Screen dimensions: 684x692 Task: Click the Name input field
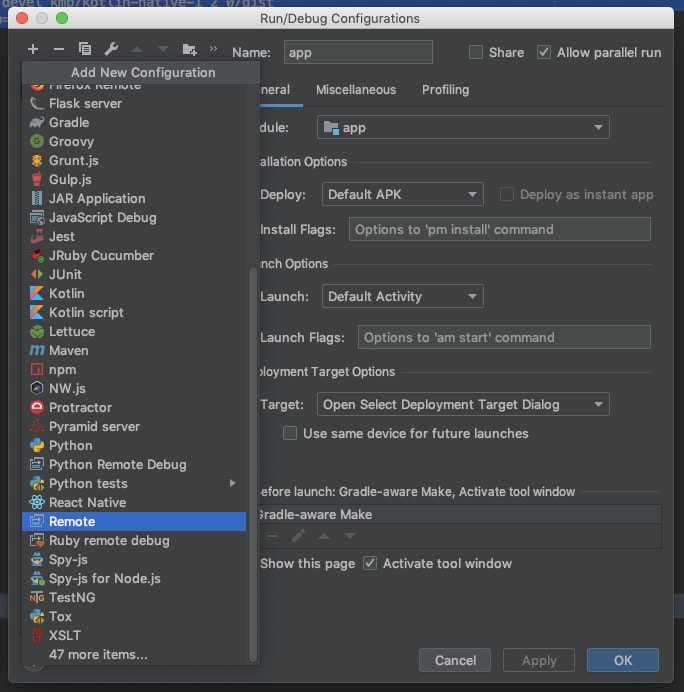coord(358,53)
